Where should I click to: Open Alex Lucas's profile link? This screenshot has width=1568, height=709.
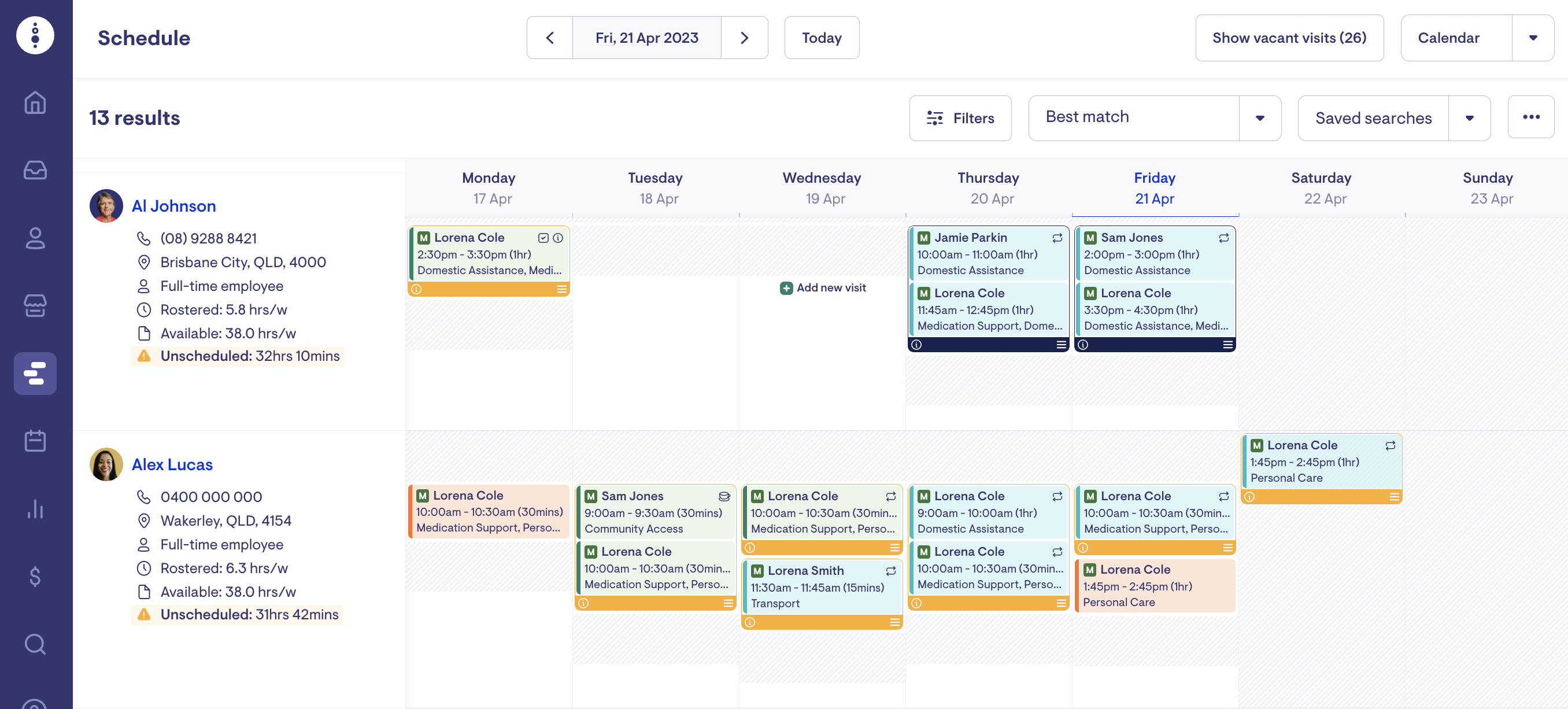tap(172, 464)
